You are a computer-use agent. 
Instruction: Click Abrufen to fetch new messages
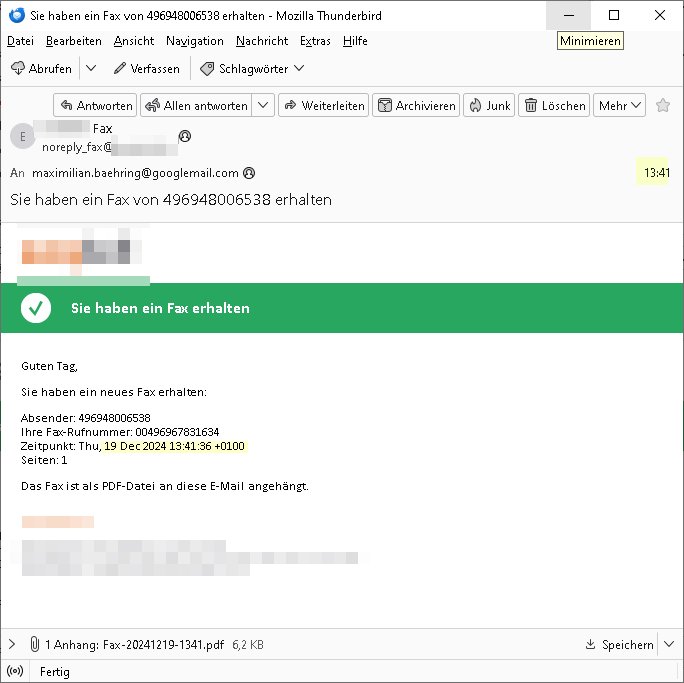(x=42, y=68)
